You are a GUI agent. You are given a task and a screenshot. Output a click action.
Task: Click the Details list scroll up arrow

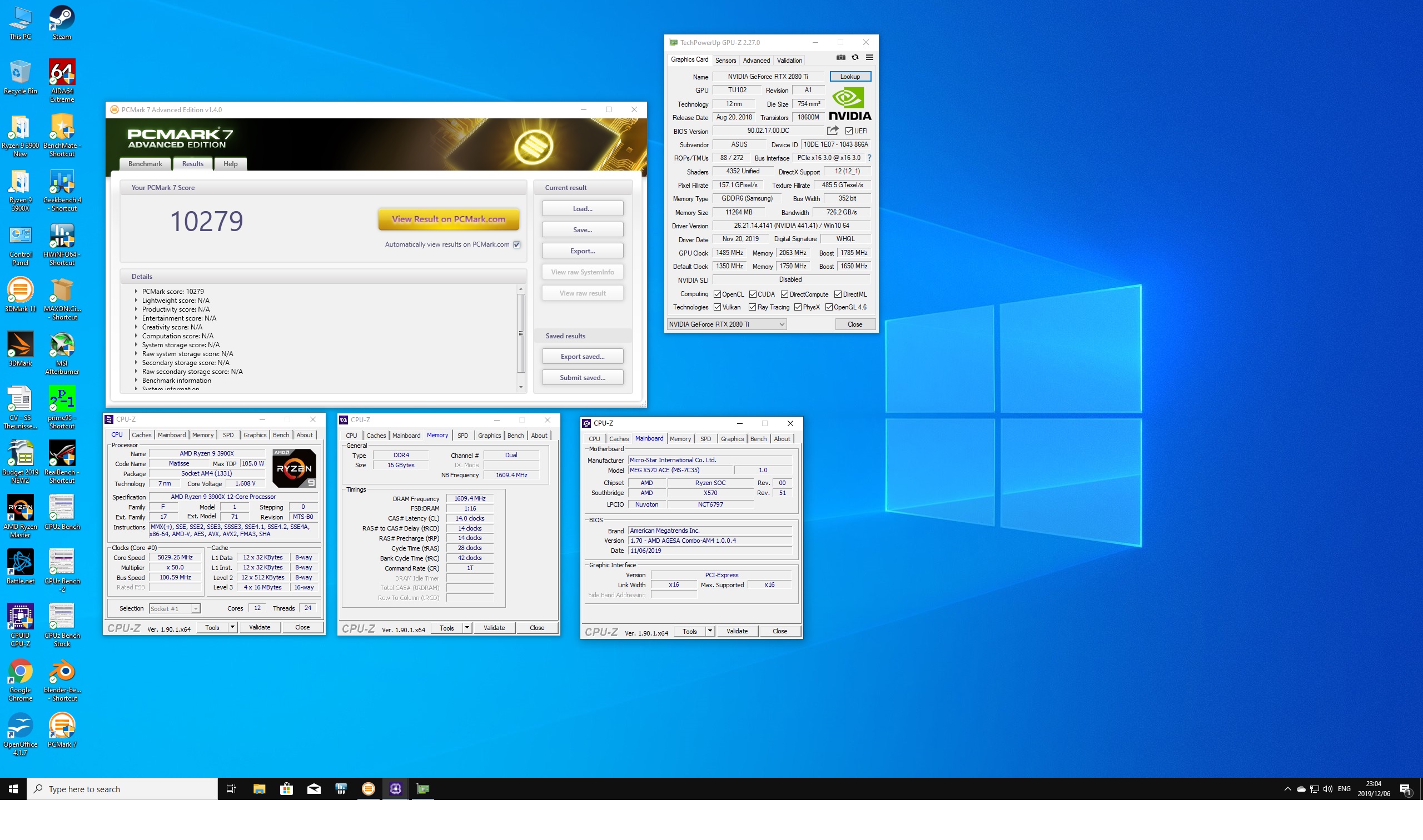[520, 289]
